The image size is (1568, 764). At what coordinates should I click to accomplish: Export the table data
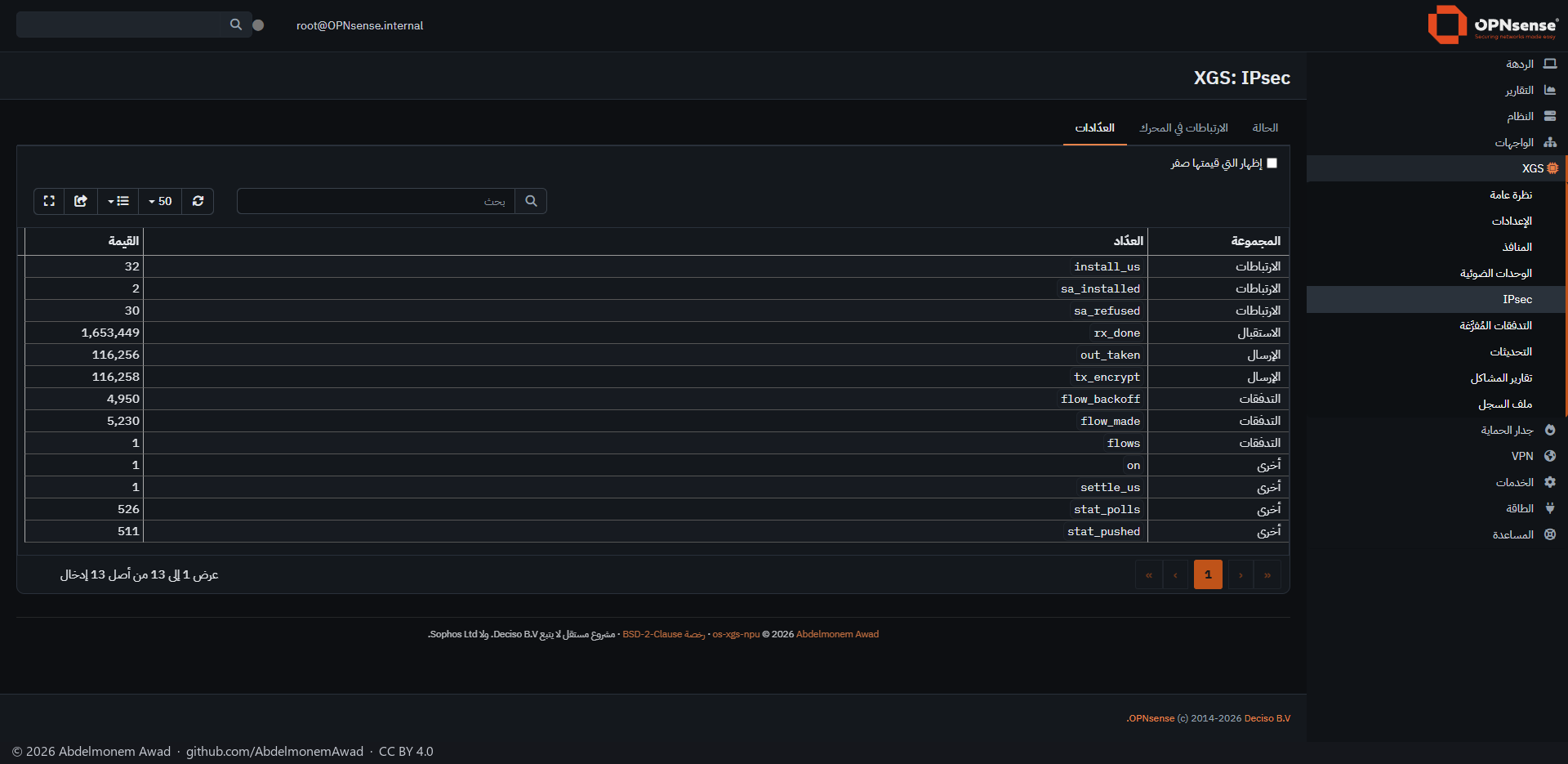click(x=80, y=201)
